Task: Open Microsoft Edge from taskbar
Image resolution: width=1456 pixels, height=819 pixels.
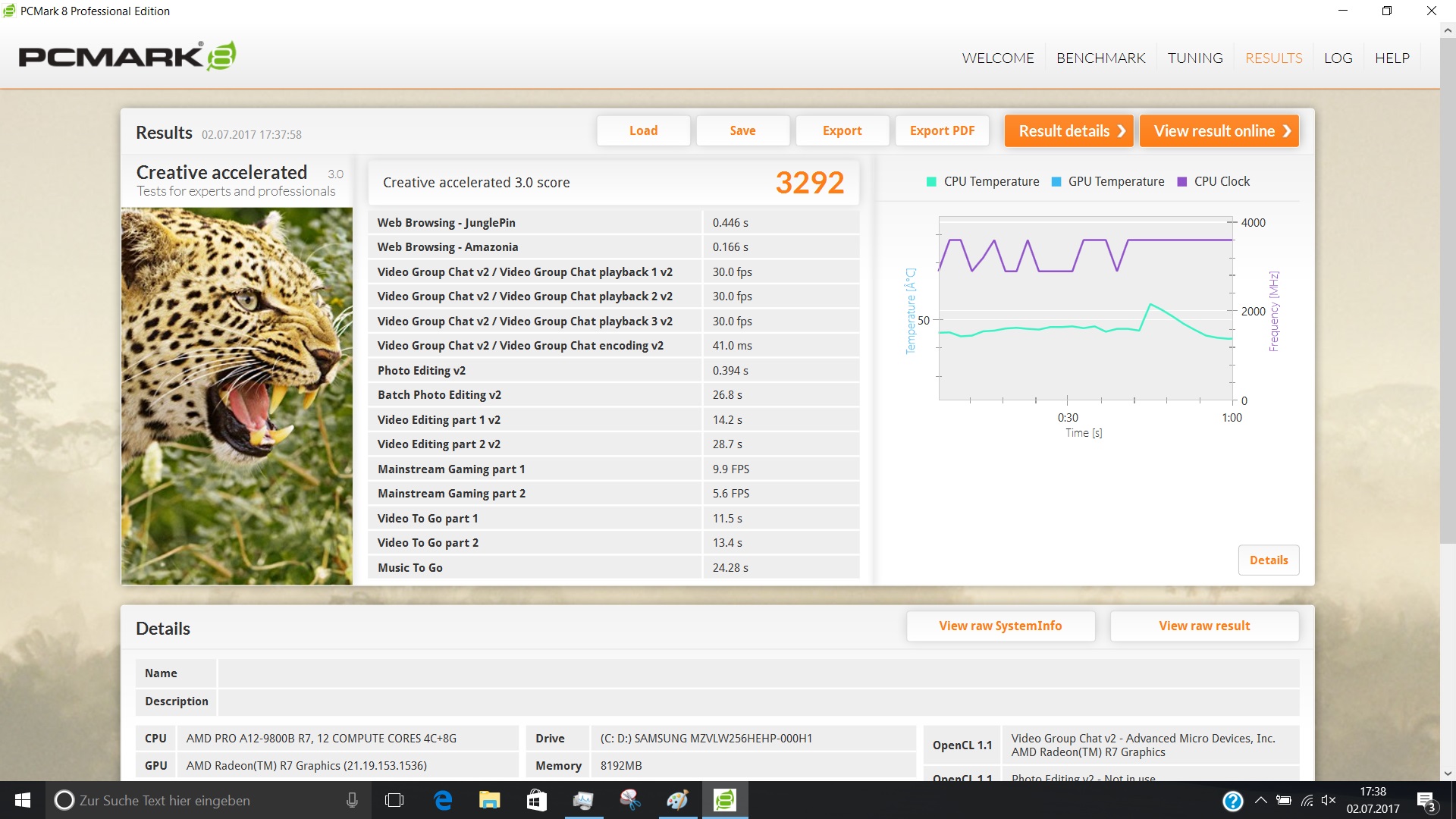Action: (443, 800)
